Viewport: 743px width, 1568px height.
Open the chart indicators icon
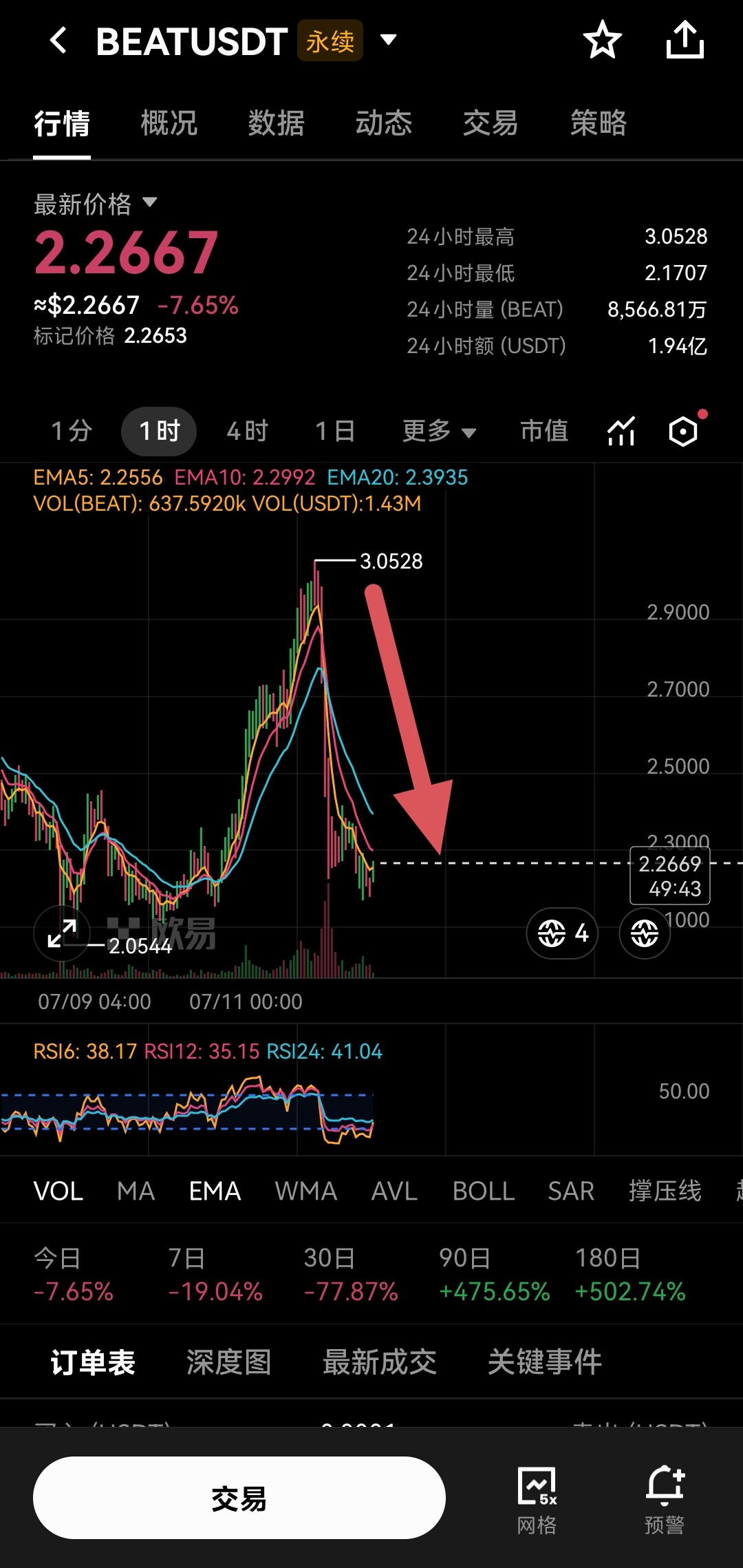tap(621, 432)
